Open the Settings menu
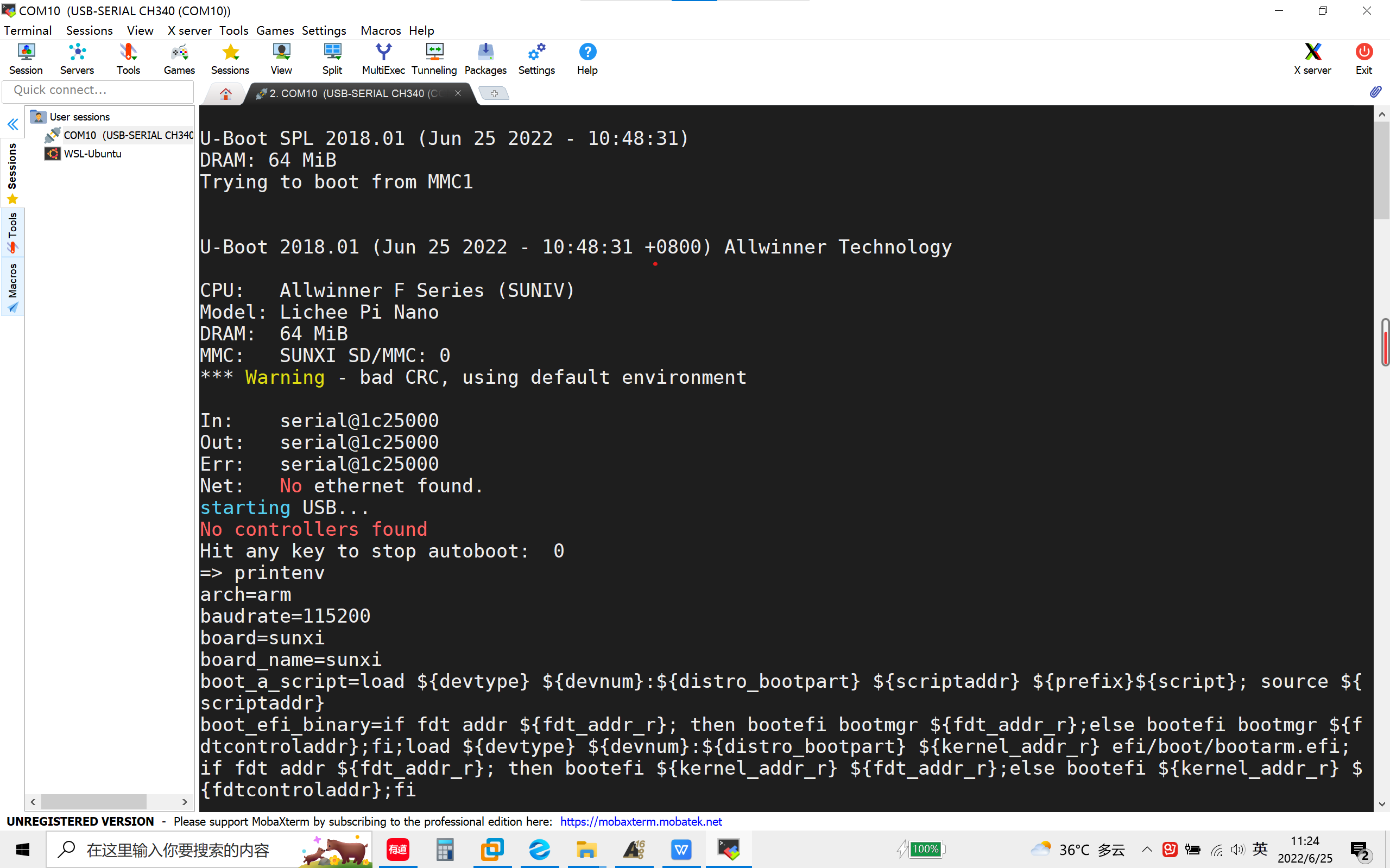This screenshot has width=1390, height=868. tap(324, 30)
